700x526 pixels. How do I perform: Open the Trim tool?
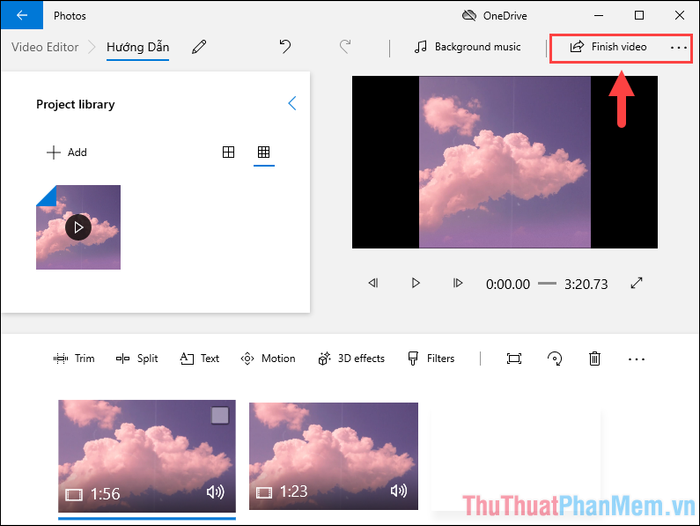[74, 359]
